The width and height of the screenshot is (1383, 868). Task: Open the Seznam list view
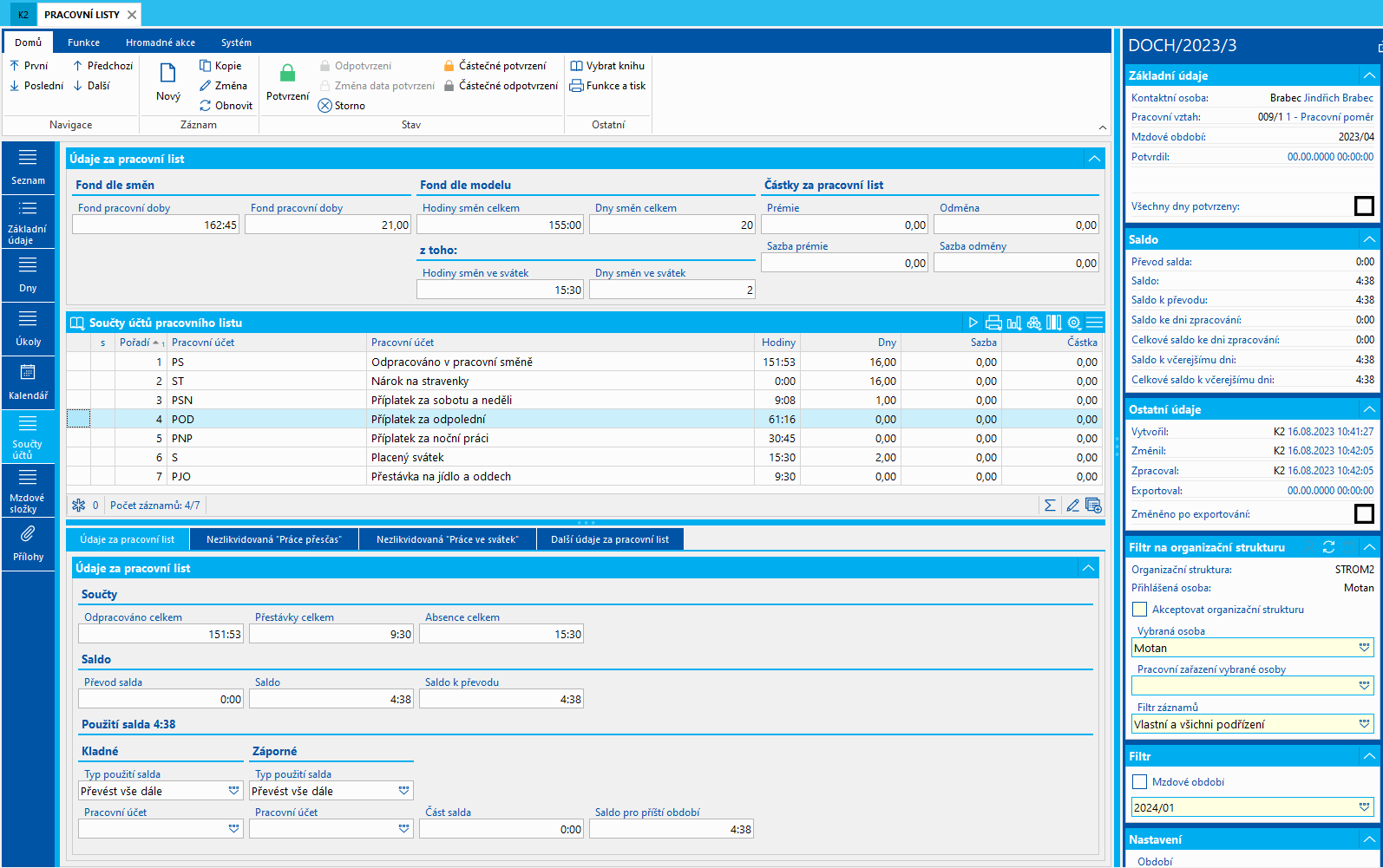point(28,166)
